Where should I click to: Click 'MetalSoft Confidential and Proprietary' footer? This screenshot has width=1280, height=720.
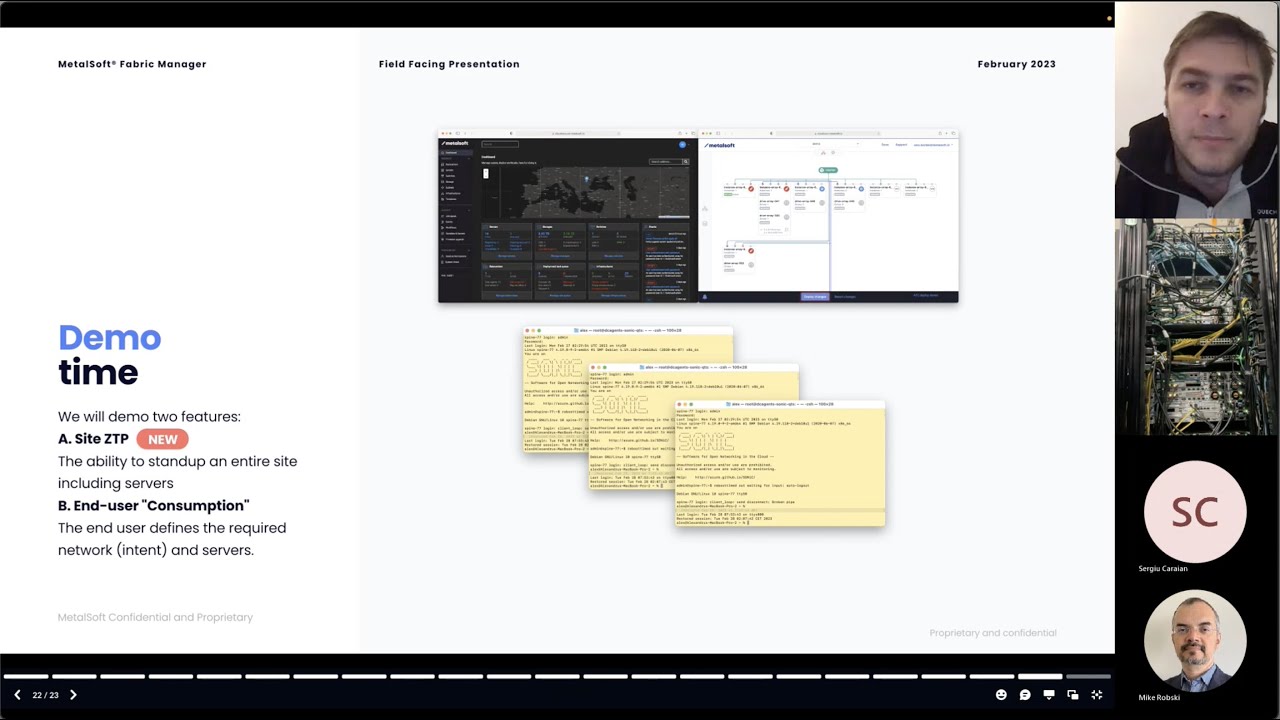click(155, 617)
